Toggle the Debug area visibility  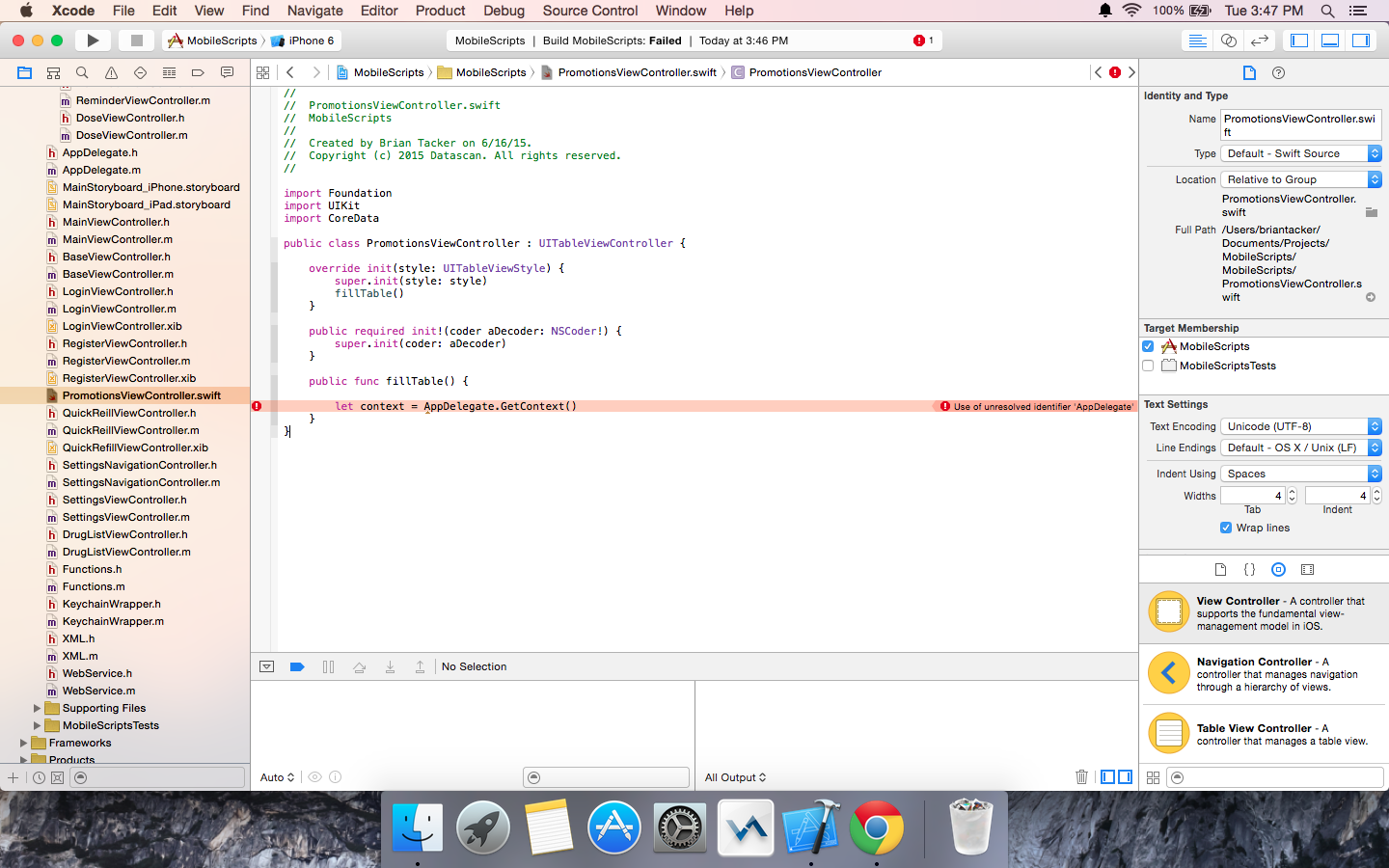(1330, 41)
